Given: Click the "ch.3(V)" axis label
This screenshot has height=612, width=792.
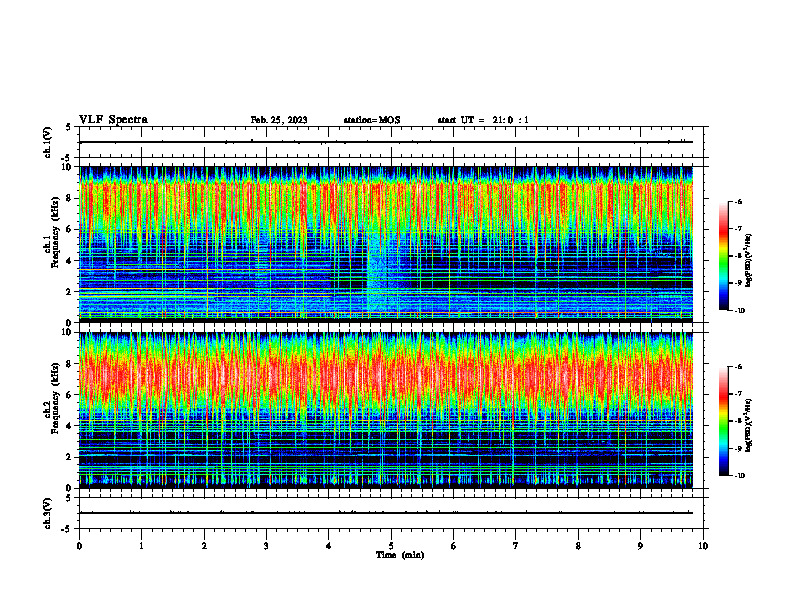Looking at the screenshot, I should (x=48, y=514).
